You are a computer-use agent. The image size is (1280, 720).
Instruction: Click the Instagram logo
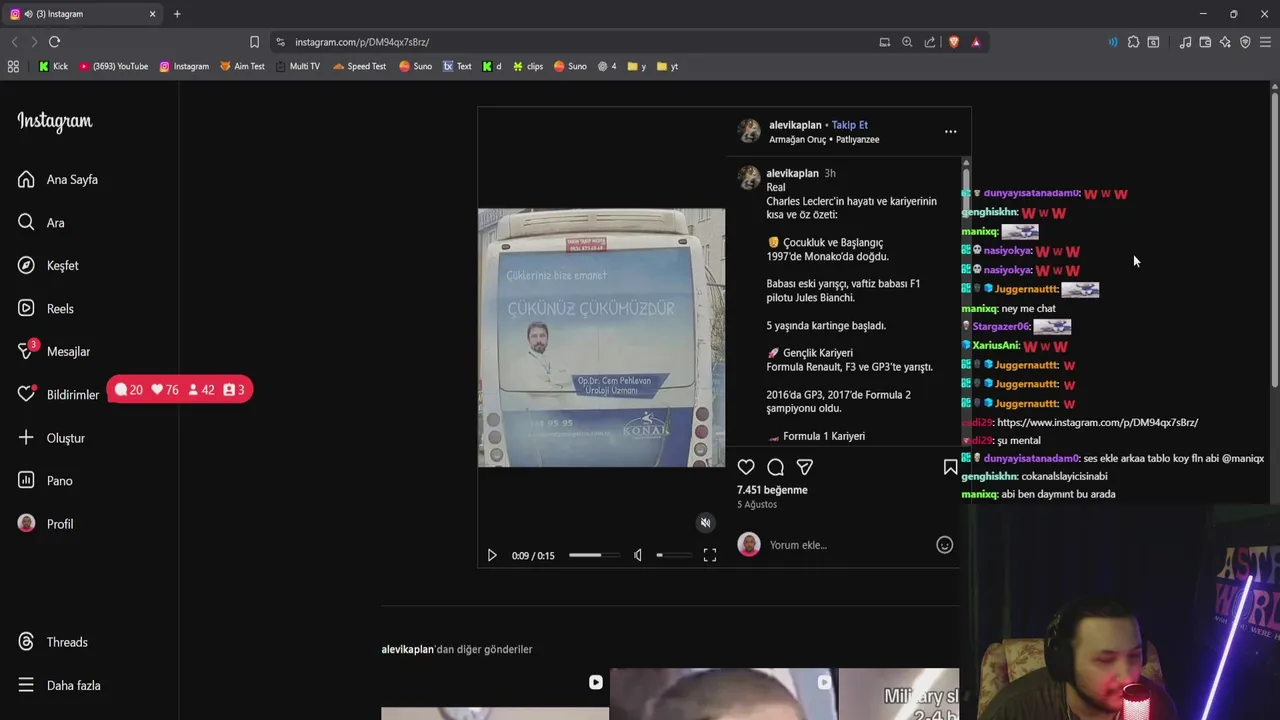(54, 121)
